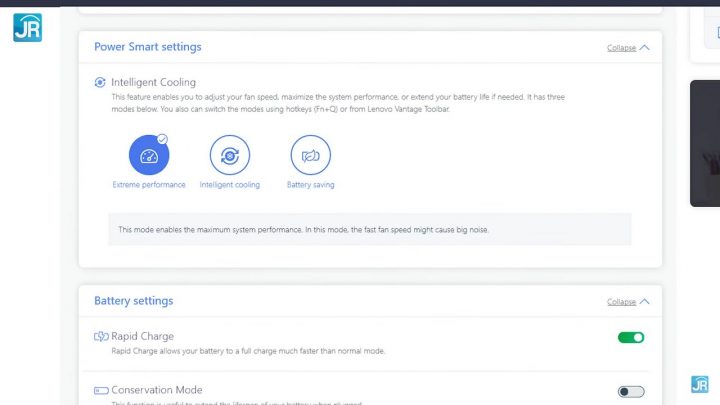The image size is (720, 405).
Task: Select the Intelligent cooling mode icon
Action: tap(230, 155)
